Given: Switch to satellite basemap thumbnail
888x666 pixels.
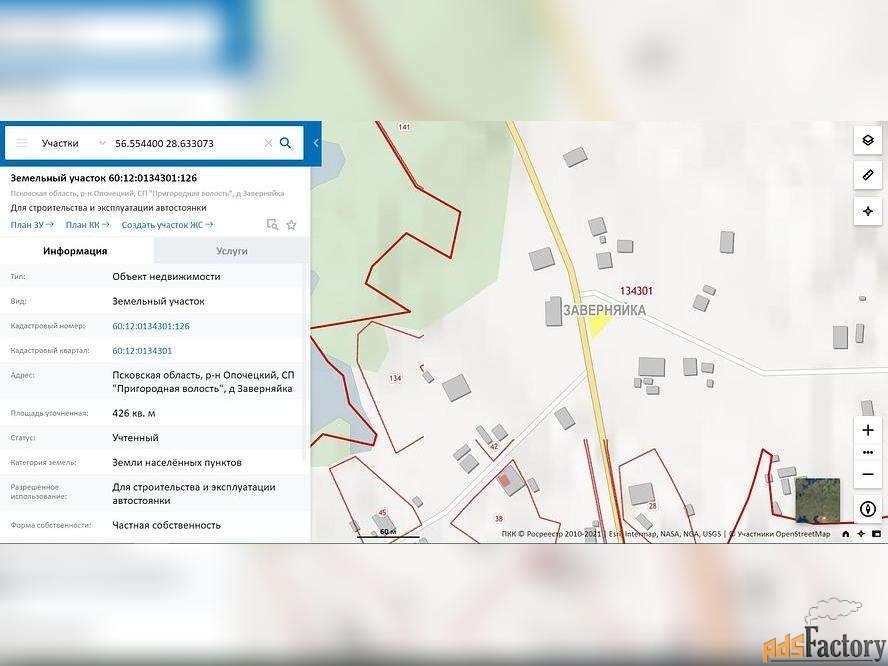Looking at the screenshot, I should pos(817,500).
